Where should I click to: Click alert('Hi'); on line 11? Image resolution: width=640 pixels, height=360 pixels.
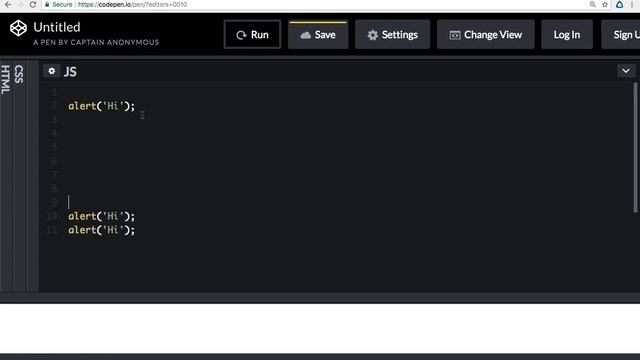click(x=101, y=230)
